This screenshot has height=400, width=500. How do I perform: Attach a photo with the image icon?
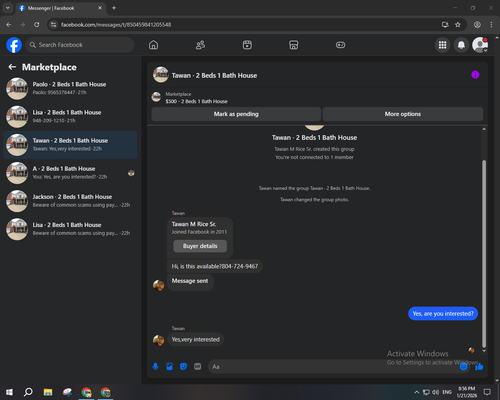click(169, 367)
